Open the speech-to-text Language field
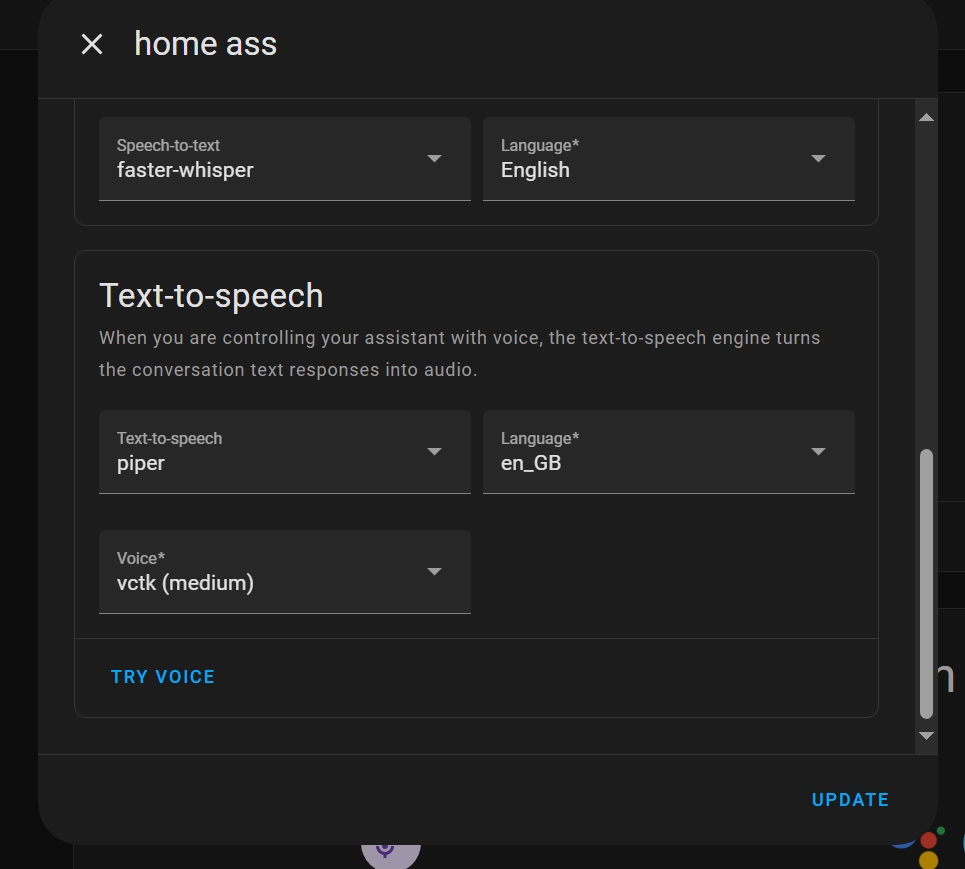This screenshot has width=965, height=869. coord(650,159)
